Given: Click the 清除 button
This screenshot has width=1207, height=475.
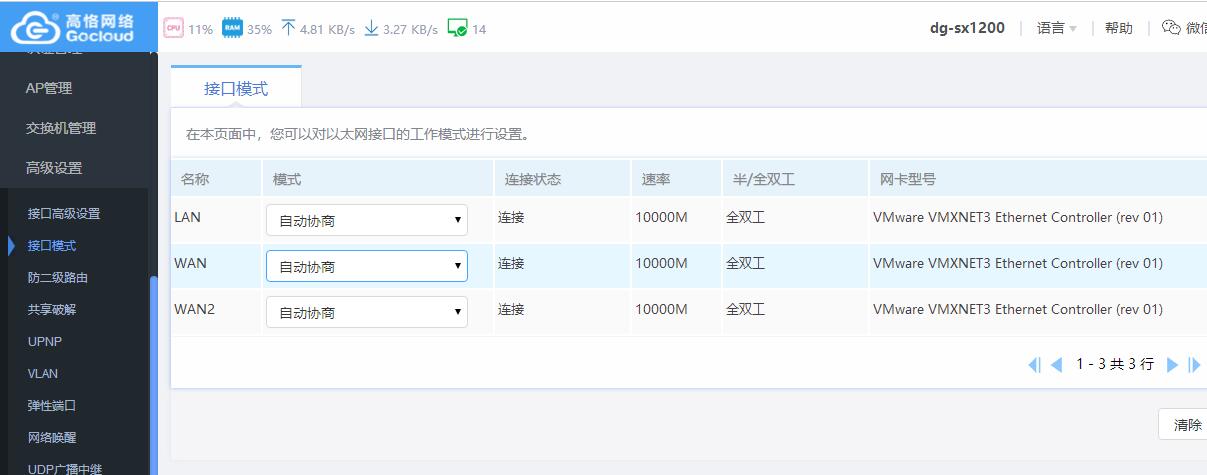Looking at the screenshot, I should click(x=1186, y=425).
